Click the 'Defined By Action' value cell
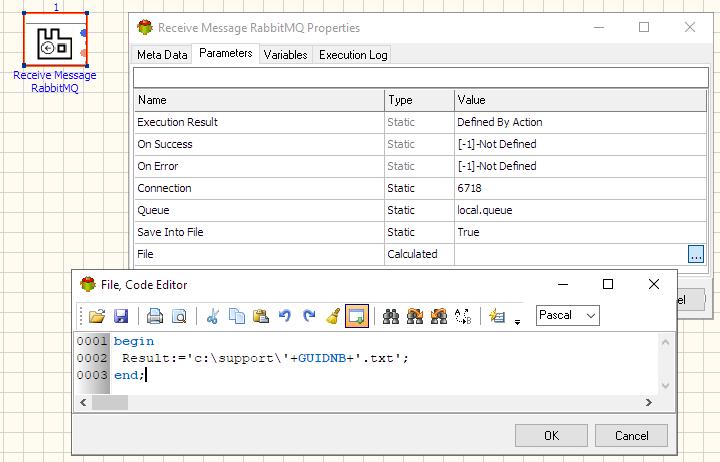This screenshot has height=462, width=720. [580, 122]
